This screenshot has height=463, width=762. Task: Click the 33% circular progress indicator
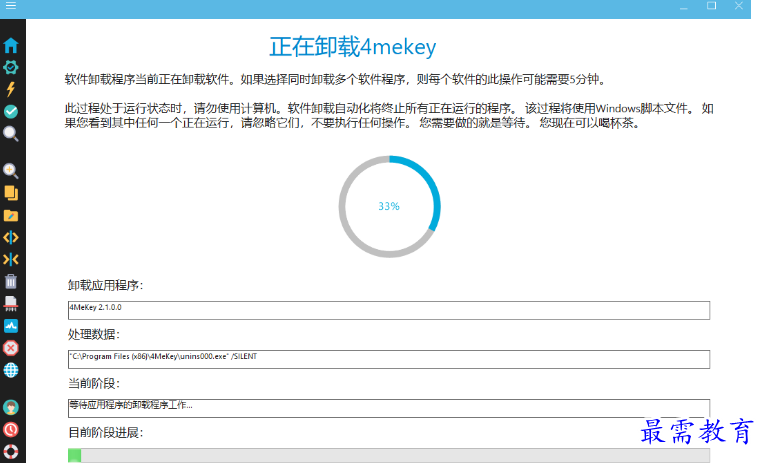(390, 206)
